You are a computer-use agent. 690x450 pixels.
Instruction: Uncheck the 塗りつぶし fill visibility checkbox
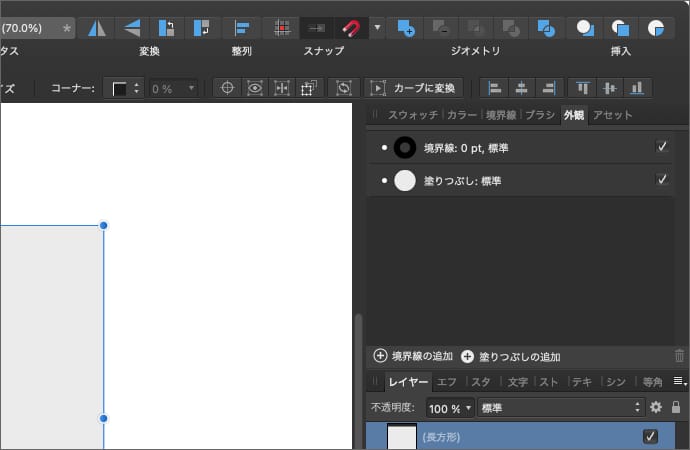pyautogui.click(x=661, y=180)
